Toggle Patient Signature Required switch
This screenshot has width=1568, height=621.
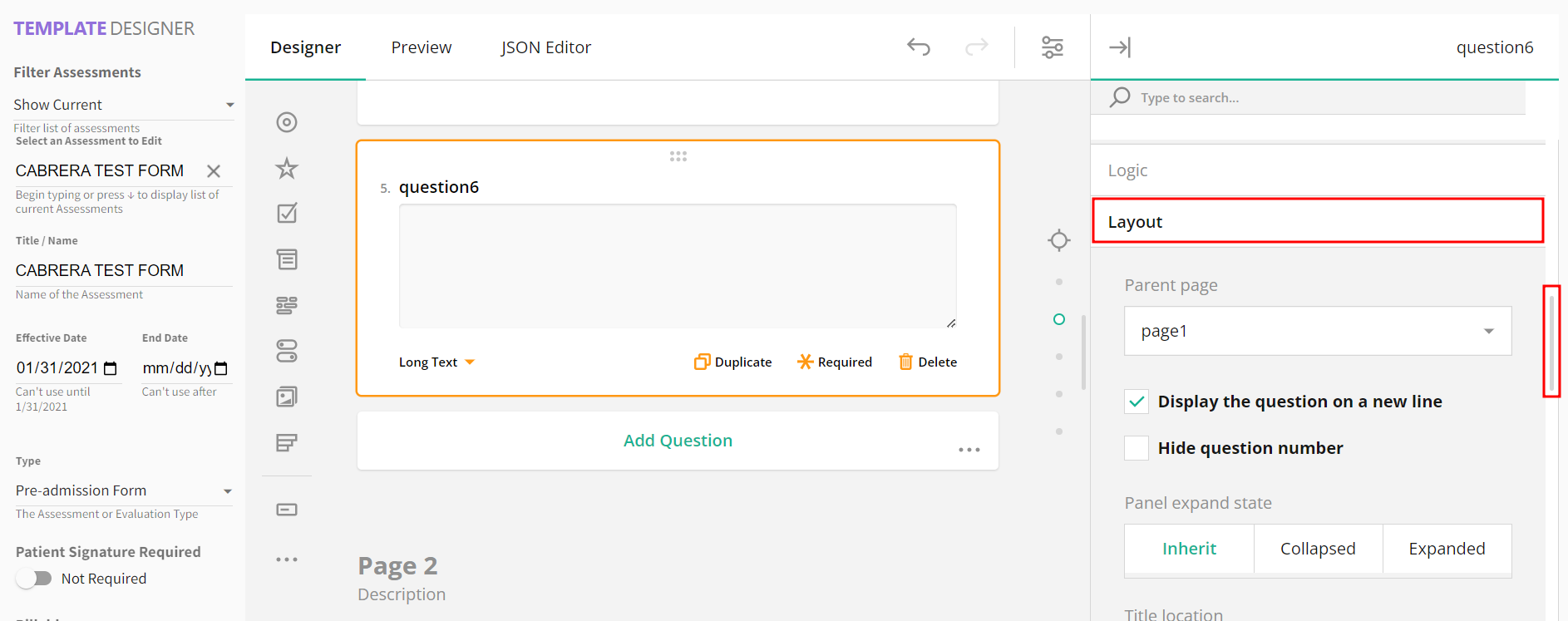click(34, 579)
